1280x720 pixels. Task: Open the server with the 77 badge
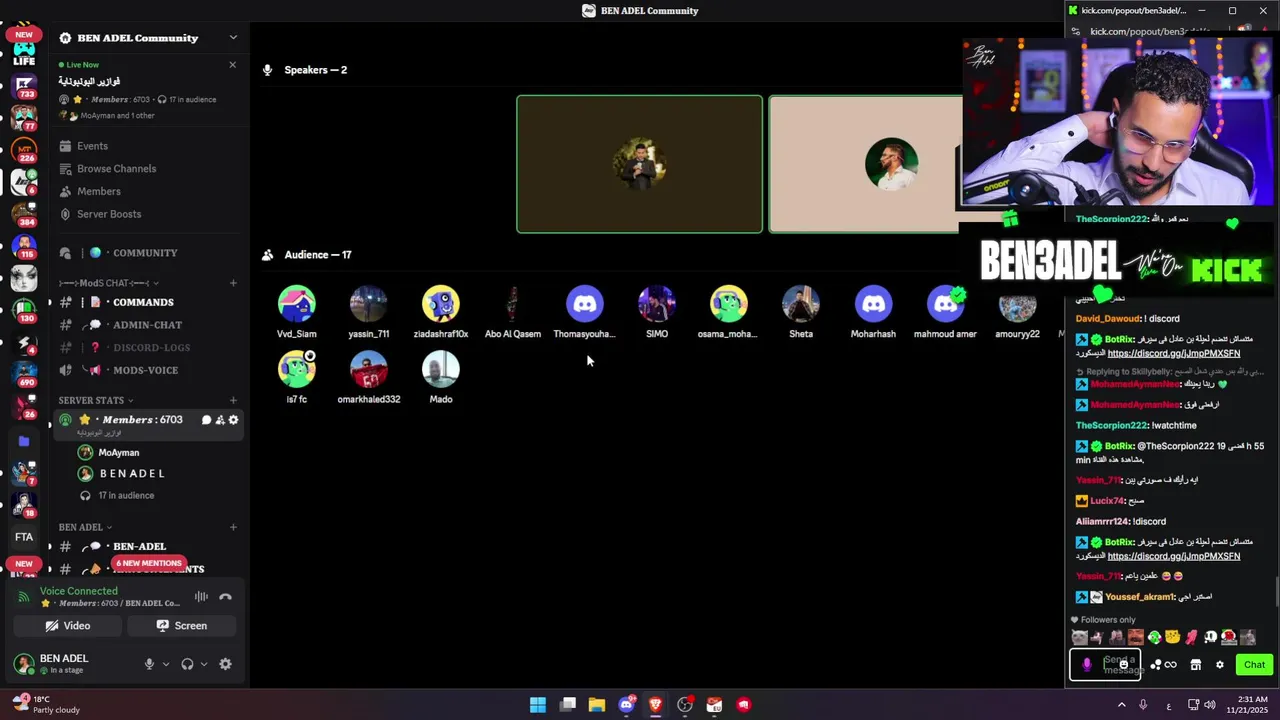click(24, 117)
